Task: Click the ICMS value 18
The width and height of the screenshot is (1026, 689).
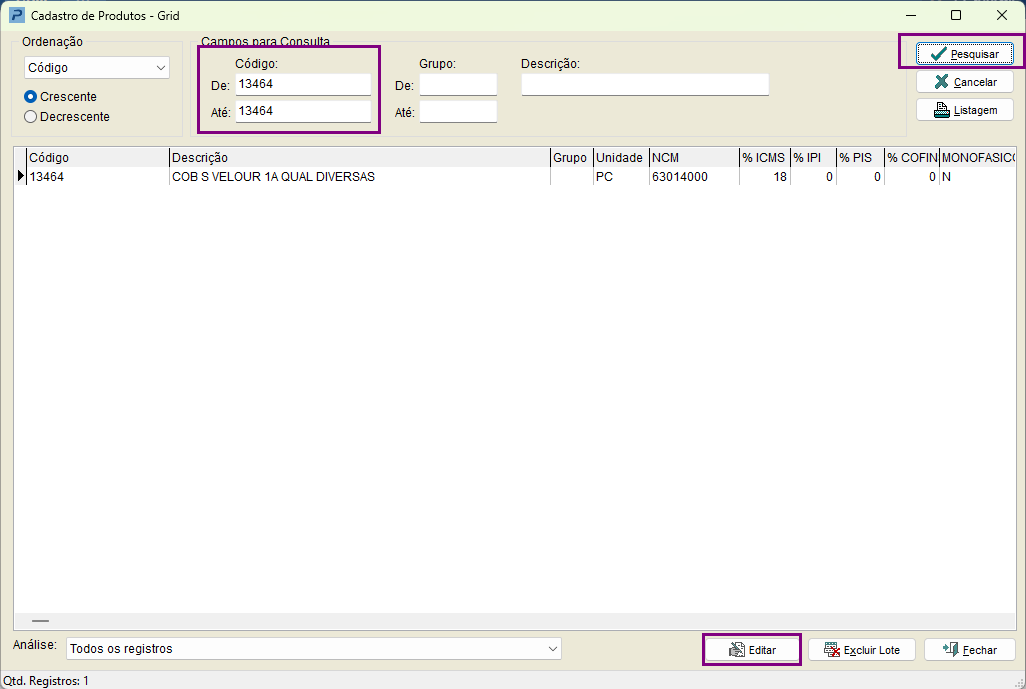Action: point(765,177)
